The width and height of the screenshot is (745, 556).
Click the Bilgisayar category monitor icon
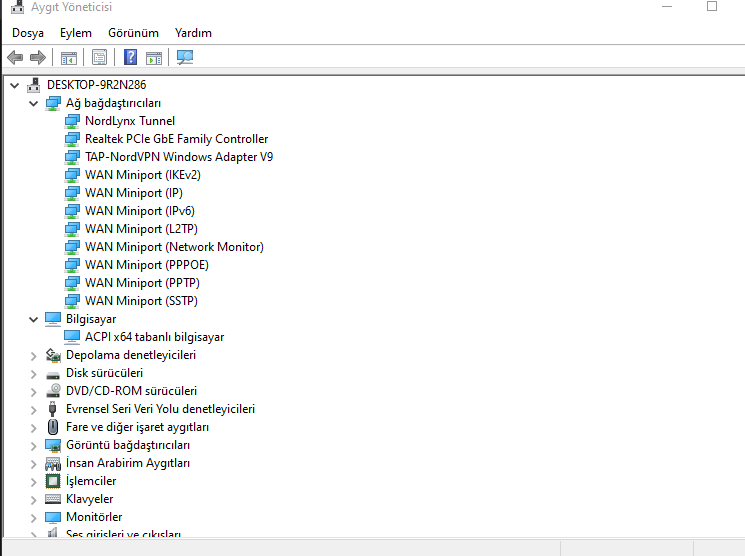click(53, 319)
